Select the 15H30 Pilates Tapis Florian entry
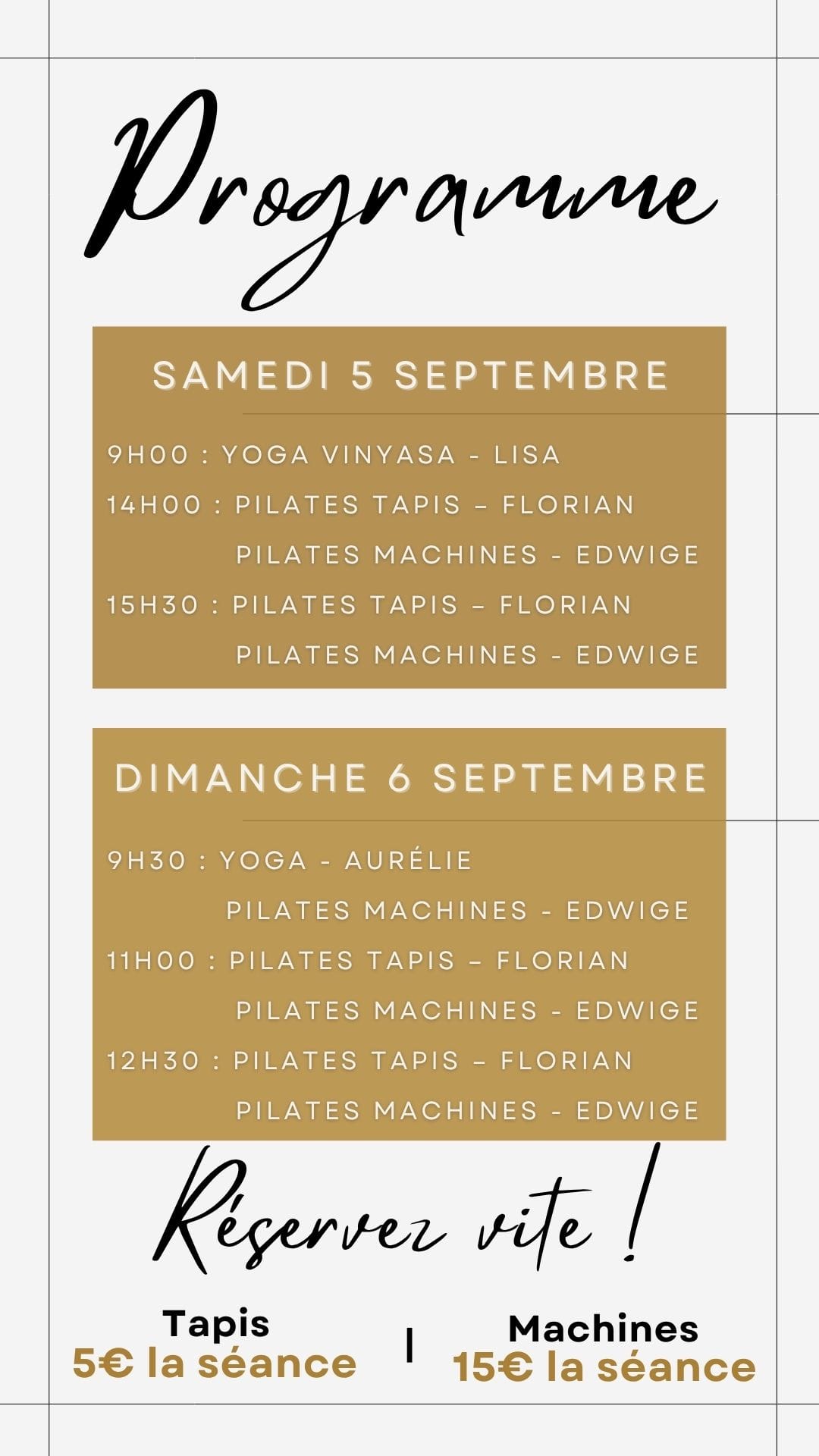This screenshot has height=1456, width=819. (x=369, y=605)
